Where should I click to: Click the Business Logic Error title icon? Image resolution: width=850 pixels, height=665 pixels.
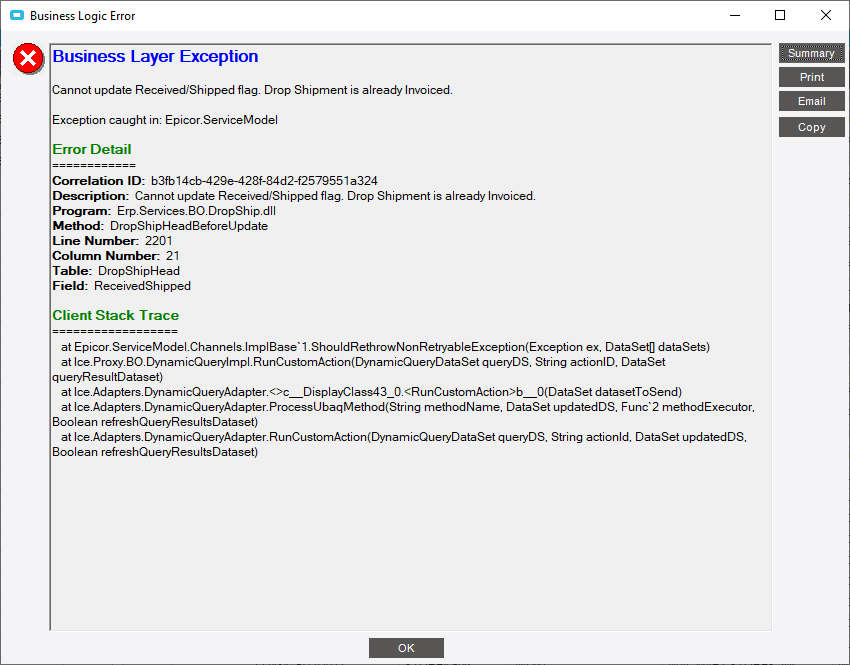[x=17, y=15]
